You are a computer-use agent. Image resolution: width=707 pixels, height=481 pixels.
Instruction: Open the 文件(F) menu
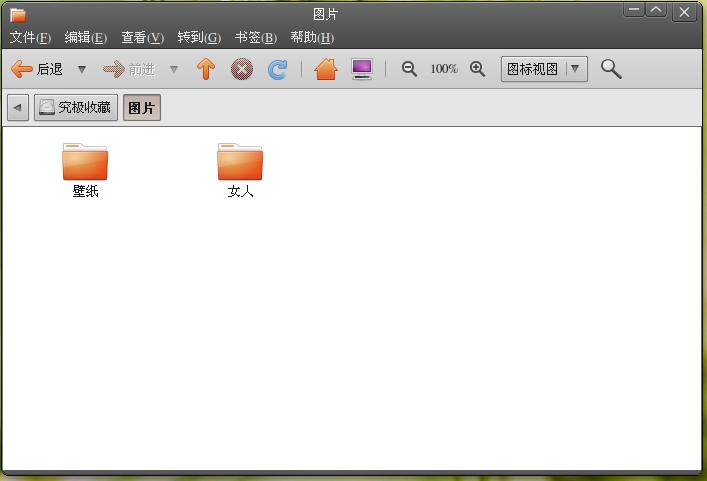[x=30, y=37]
